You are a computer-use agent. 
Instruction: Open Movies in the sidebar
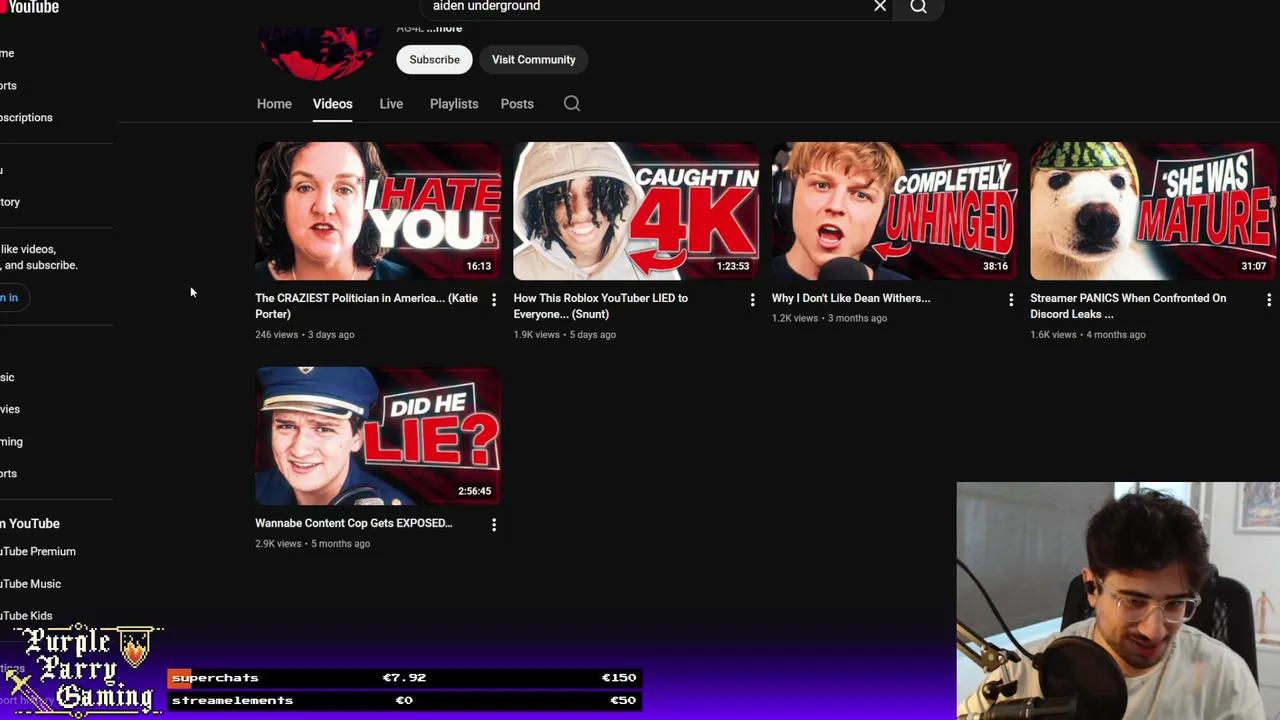tap(11, 409)
